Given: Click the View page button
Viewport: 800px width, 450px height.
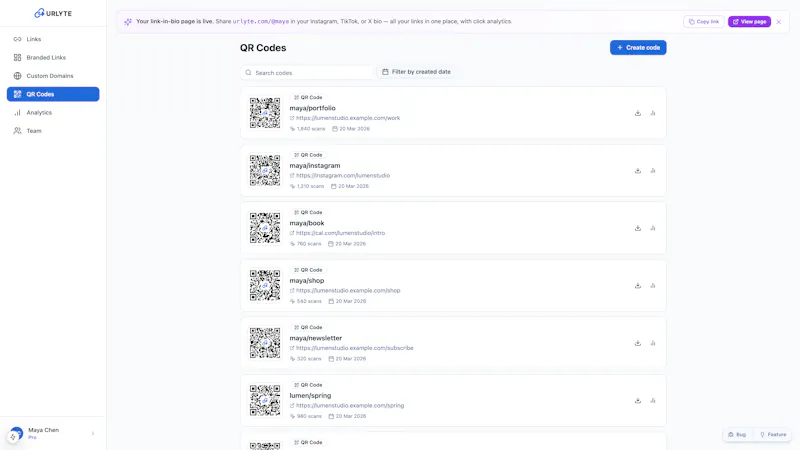Looking at the screenshot, I should [x=749, y=22].
